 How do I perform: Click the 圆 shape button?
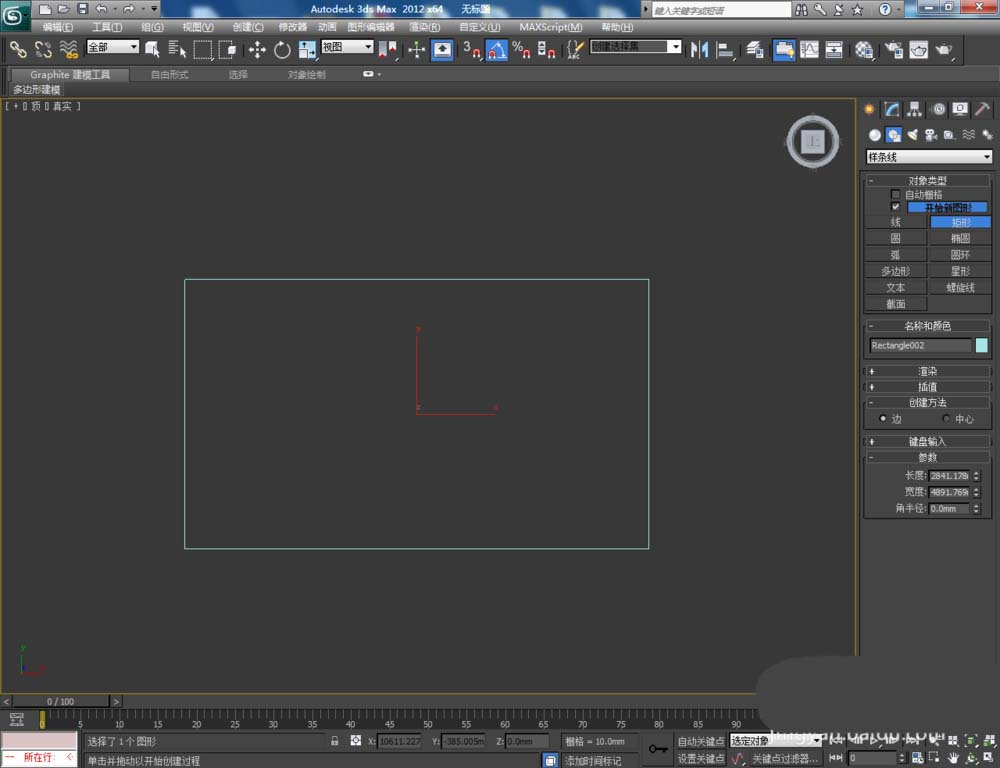(895, 238)
